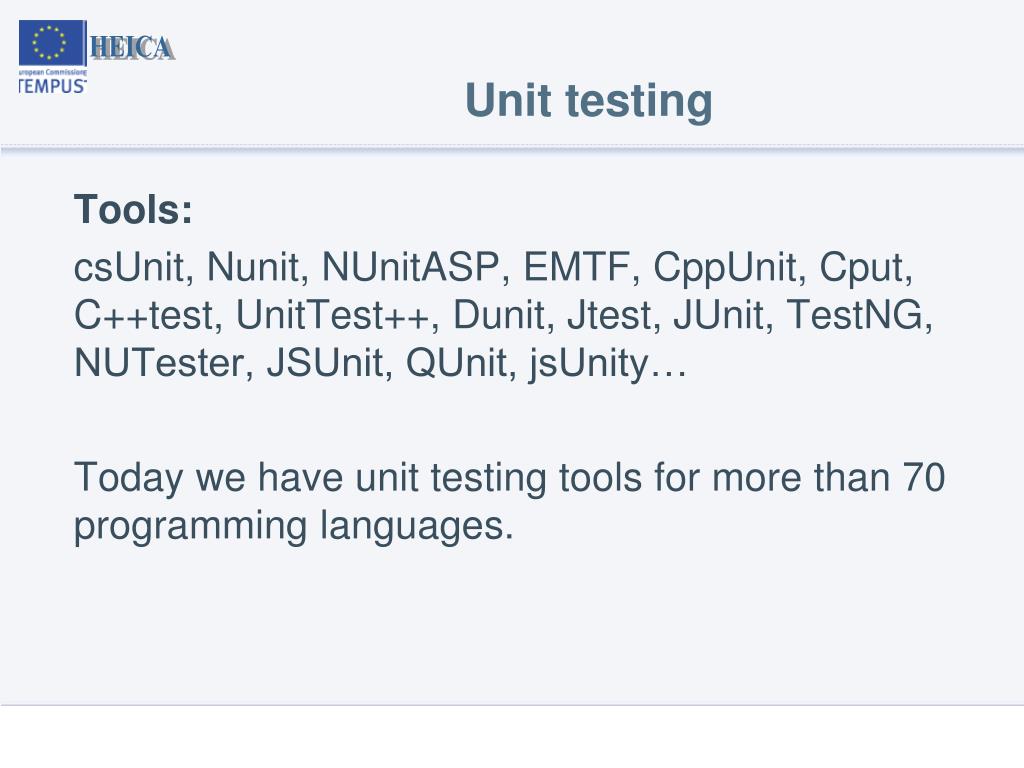Click the word NUTester
The width and height of the screenshot is (1024, 768).
click(x=159, y=362)
